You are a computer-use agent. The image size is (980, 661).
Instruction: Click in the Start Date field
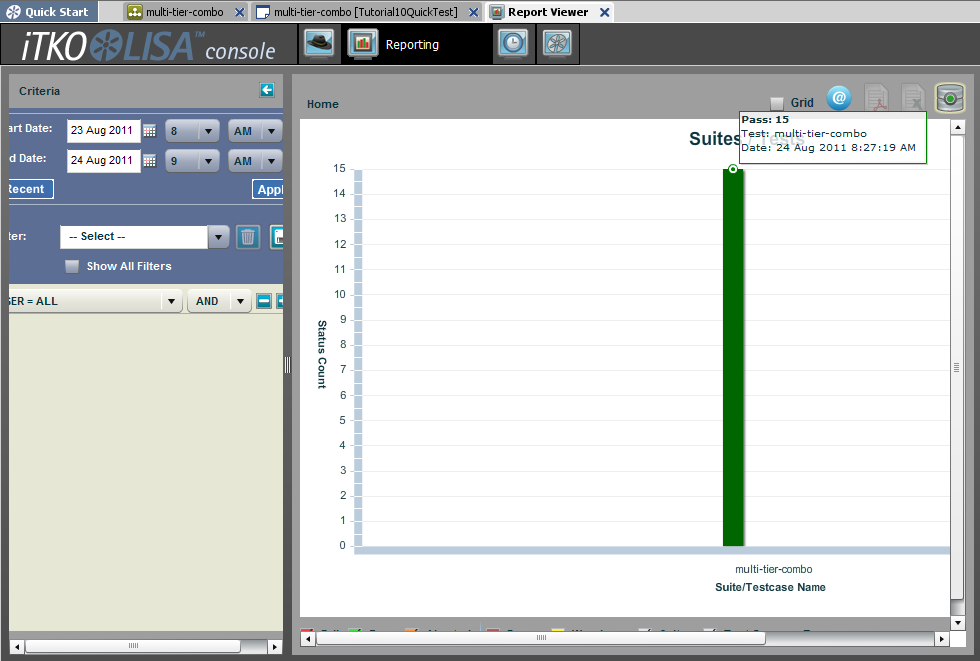click(x=103, y=130)
